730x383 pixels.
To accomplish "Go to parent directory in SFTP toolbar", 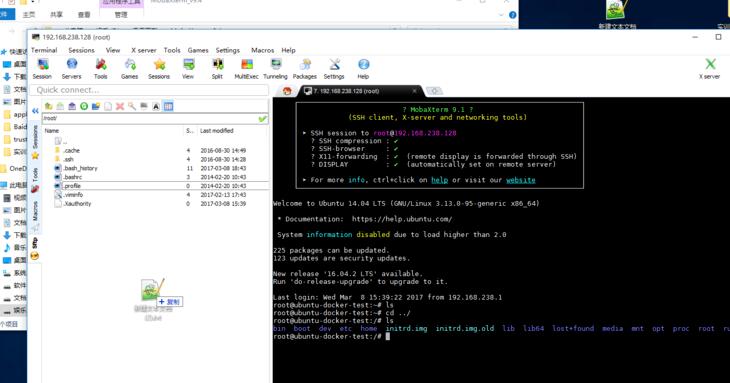I will click(x=48, y=107).
